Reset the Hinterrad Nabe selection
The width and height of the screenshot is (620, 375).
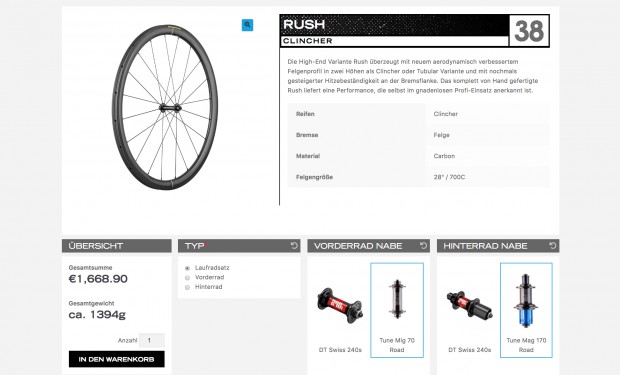tap(553, 246)
